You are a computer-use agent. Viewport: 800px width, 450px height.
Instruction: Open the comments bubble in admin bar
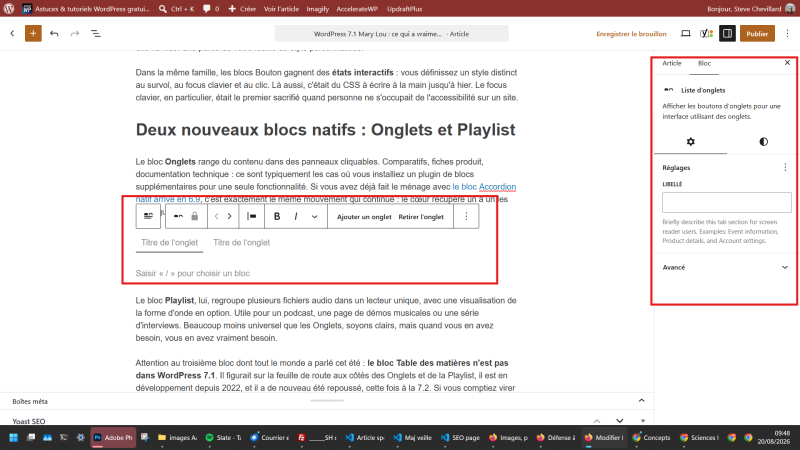(211, 9)
